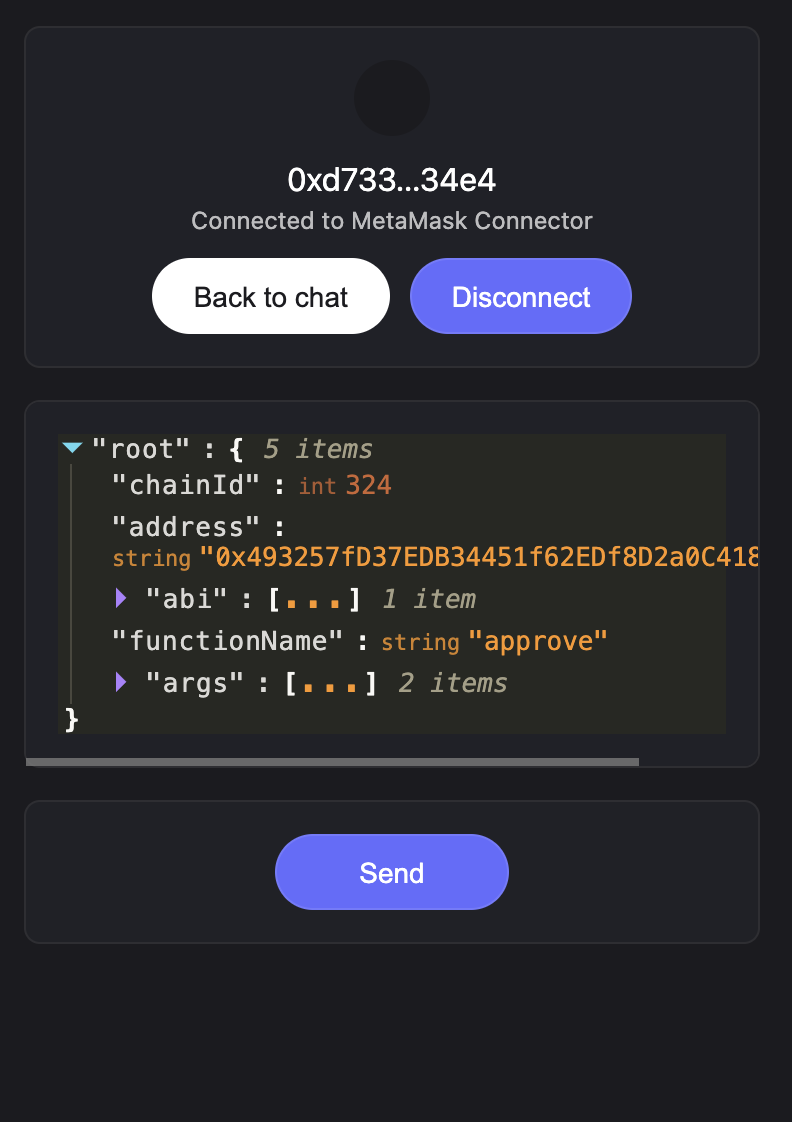The image size is (792, 1122).
Task: Click the circular avatar above the wallet address
Action: [392, 98]
